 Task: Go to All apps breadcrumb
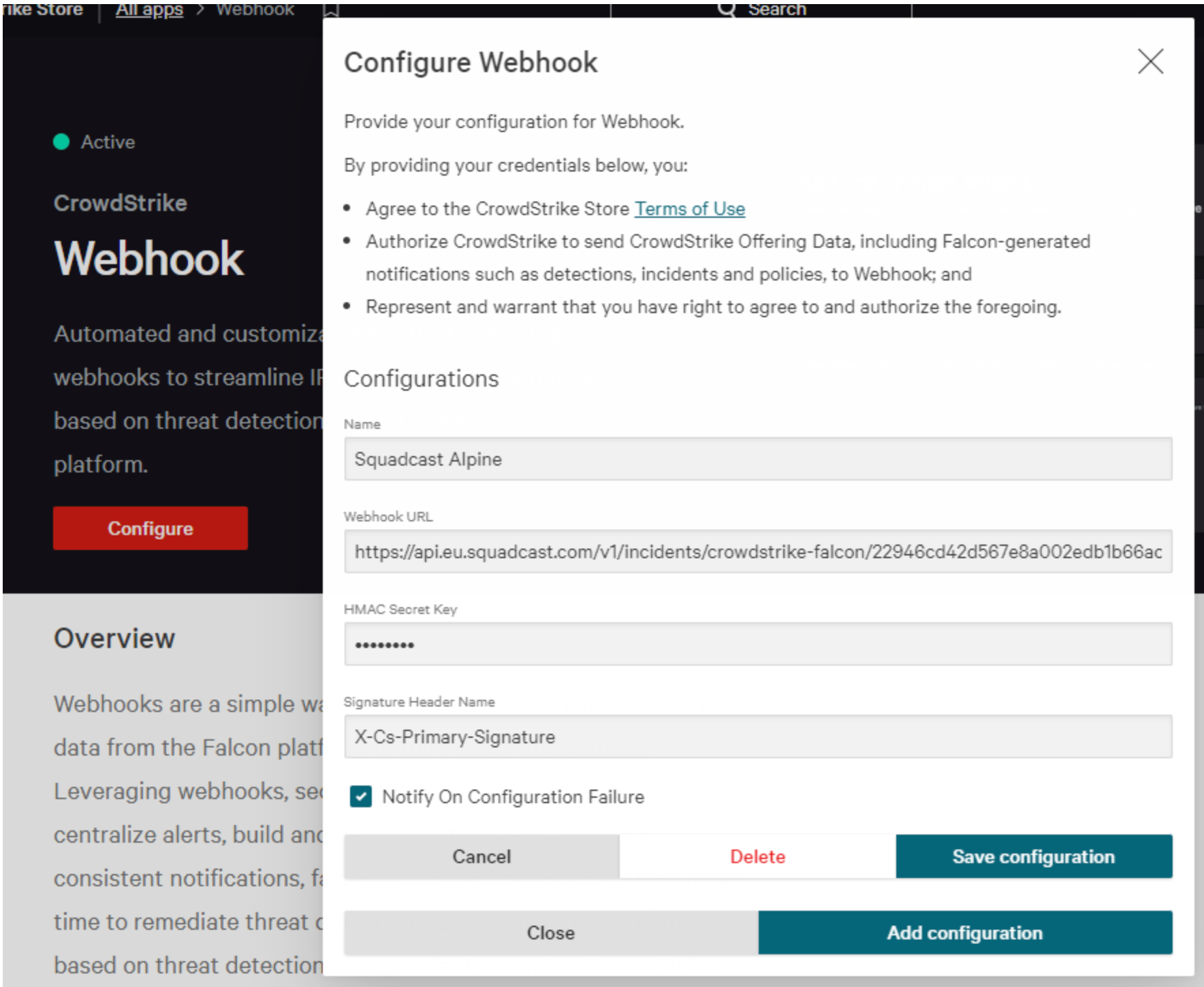pyautogui.click(x=149, y=10)
